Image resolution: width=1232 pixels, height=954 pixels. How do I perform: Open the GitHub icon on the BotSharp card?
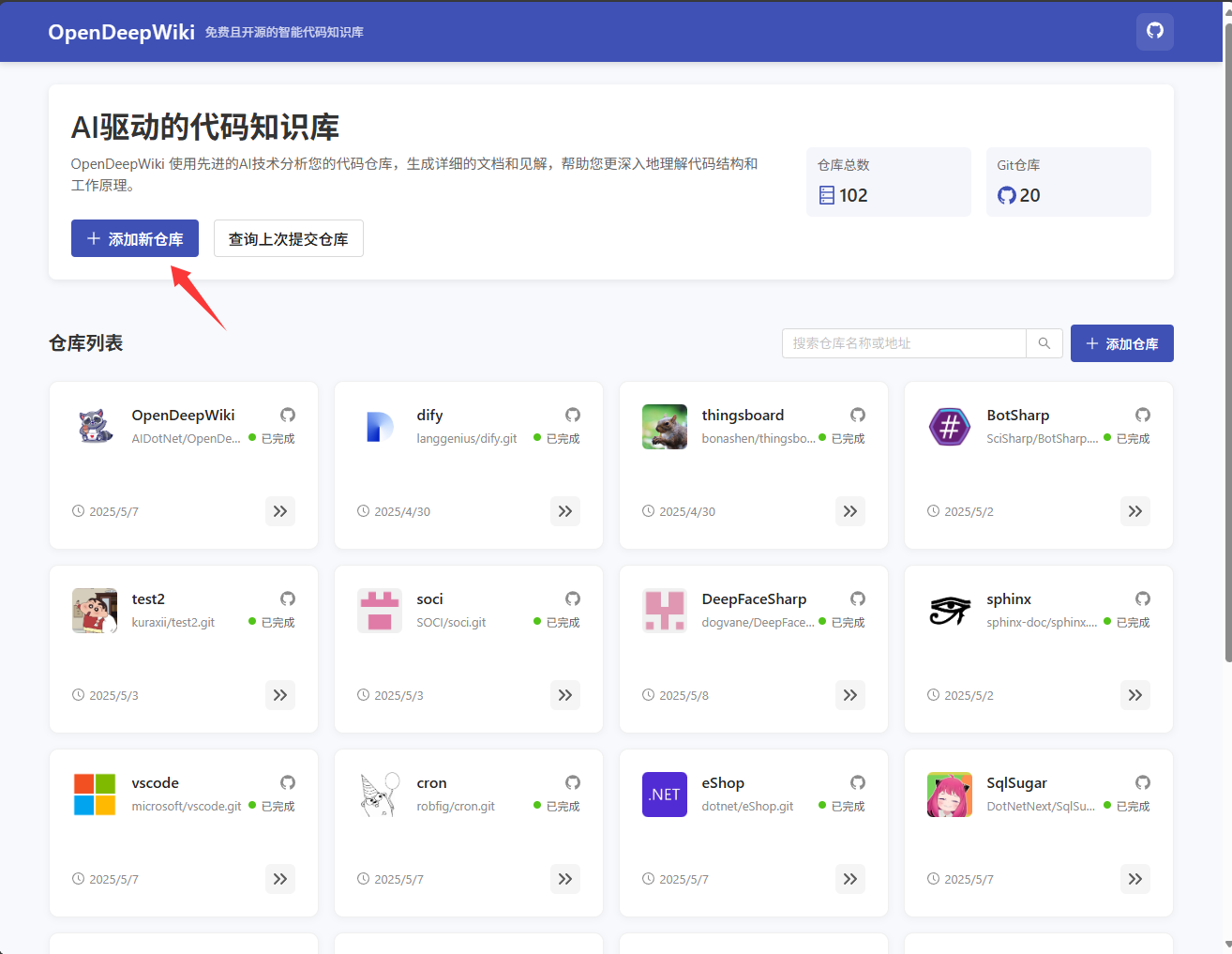1142,414
